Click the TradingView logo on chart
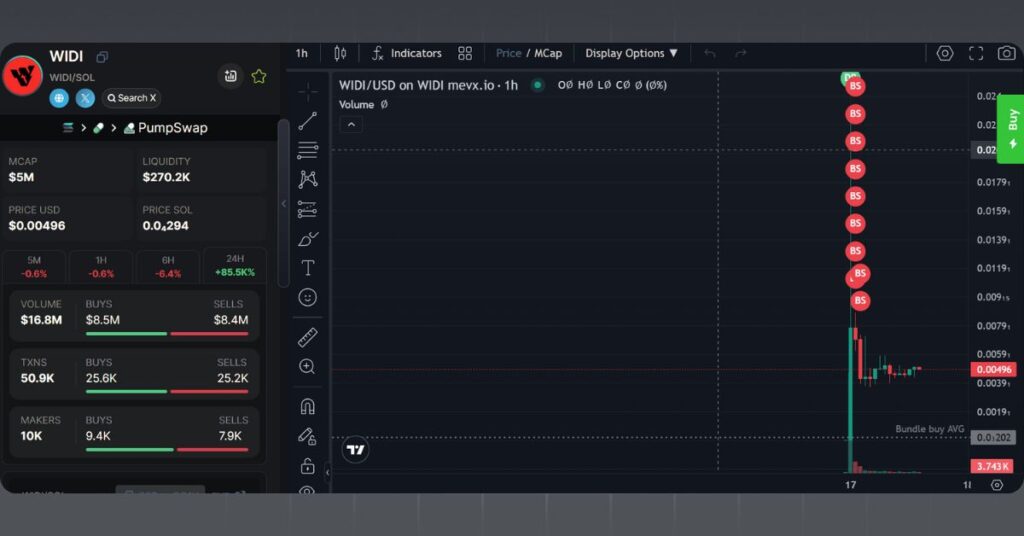This screenshot has width=1024, height=536. [x=356, y=450]
